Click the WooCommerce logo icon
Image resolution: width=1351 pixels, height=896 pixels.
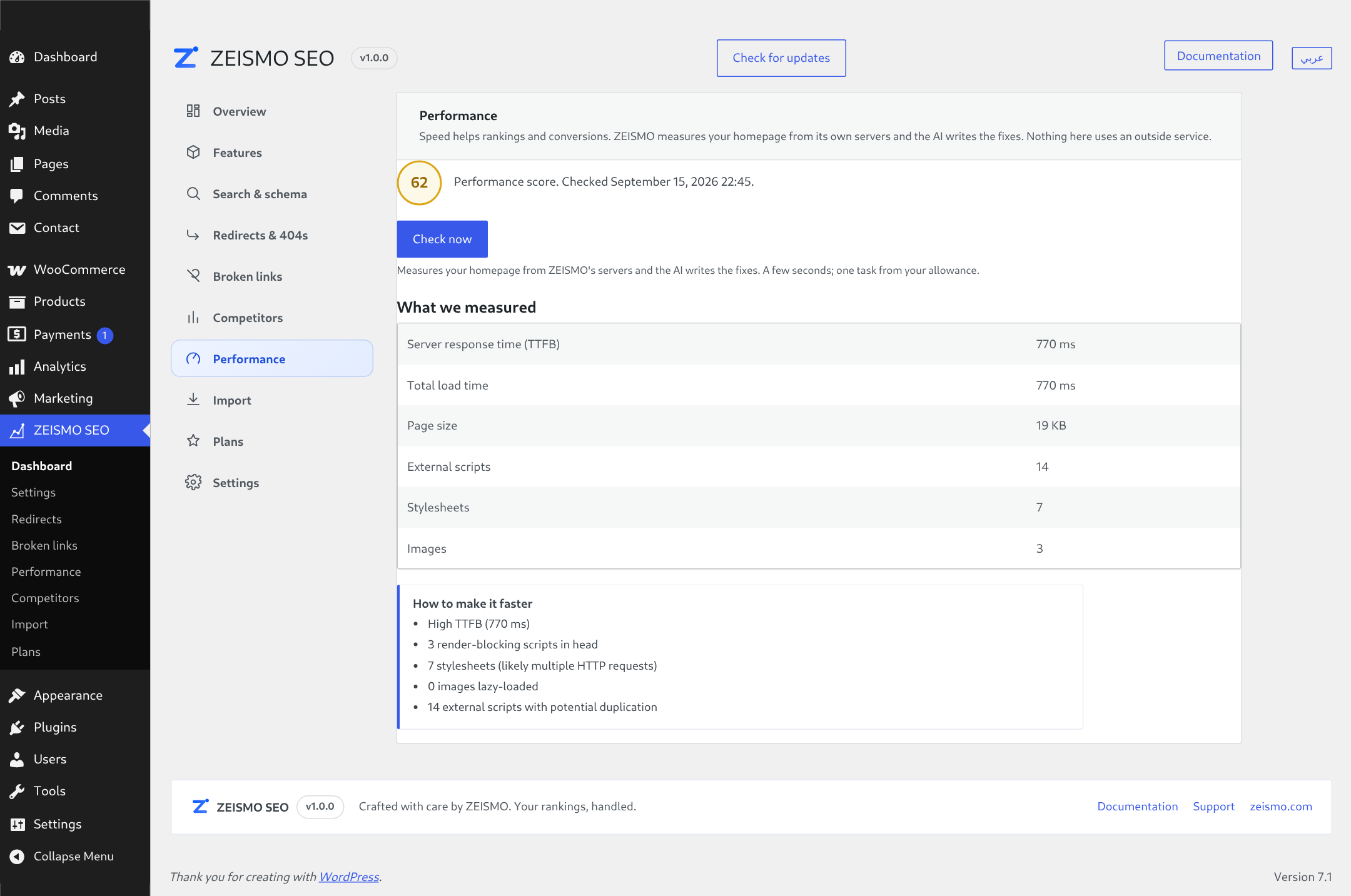[17, 269]
